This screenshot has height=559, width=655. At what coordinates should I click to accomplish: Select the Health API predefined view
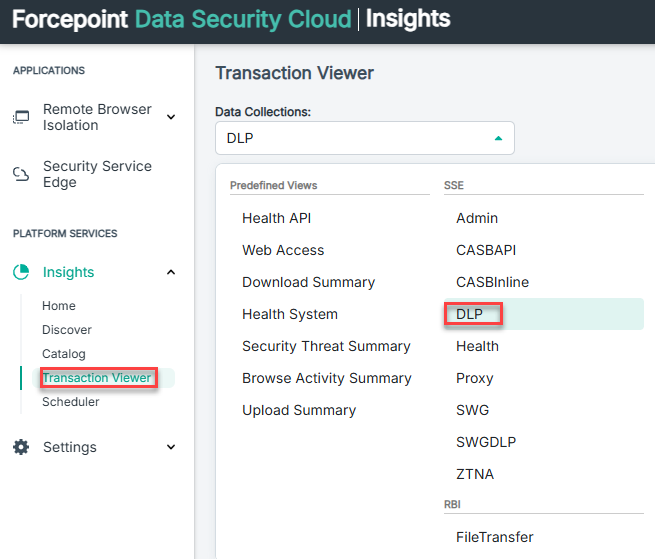pos(276,218)
